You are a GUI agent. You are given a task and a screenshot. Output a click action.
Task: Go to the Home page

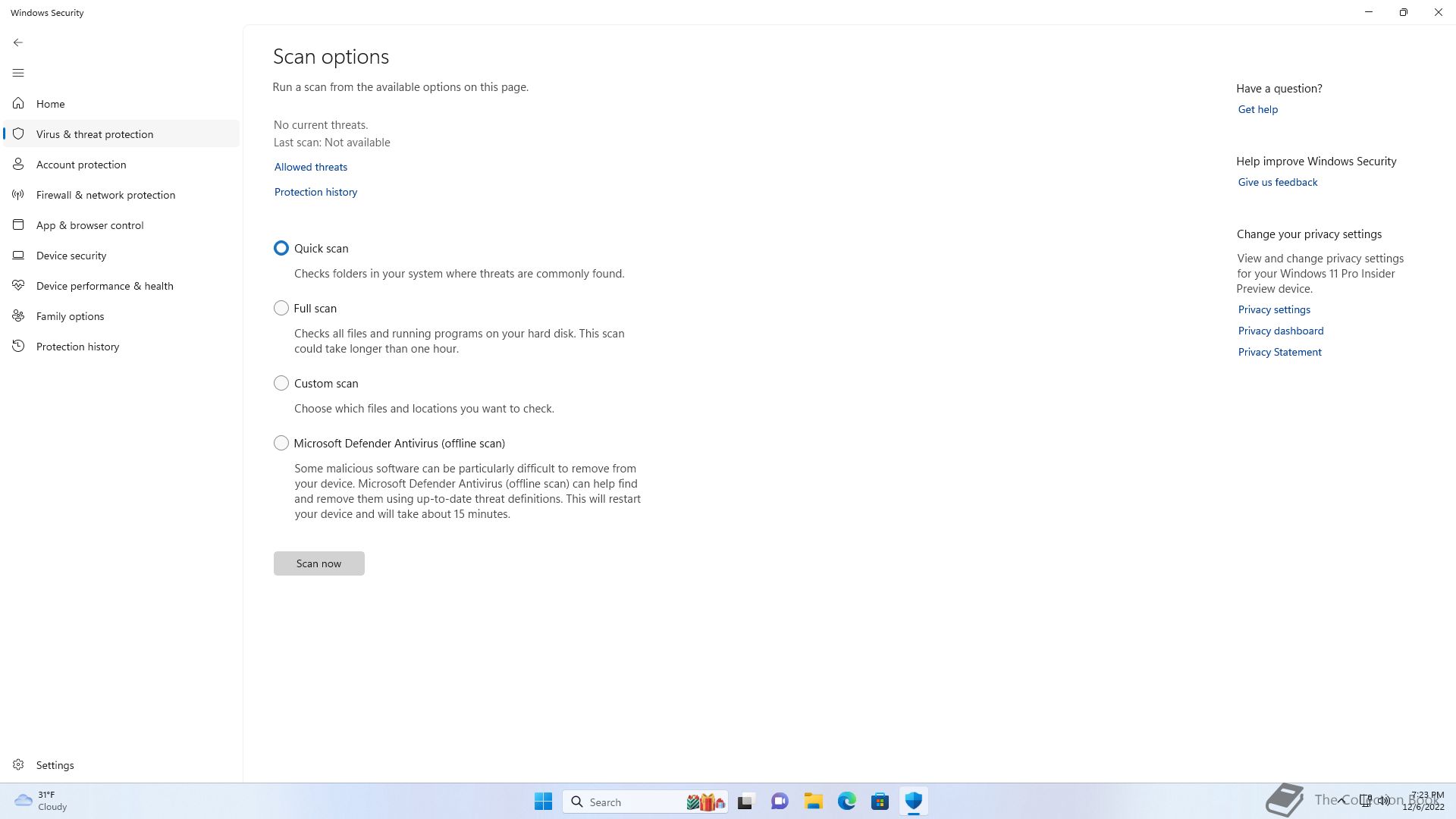121,103
